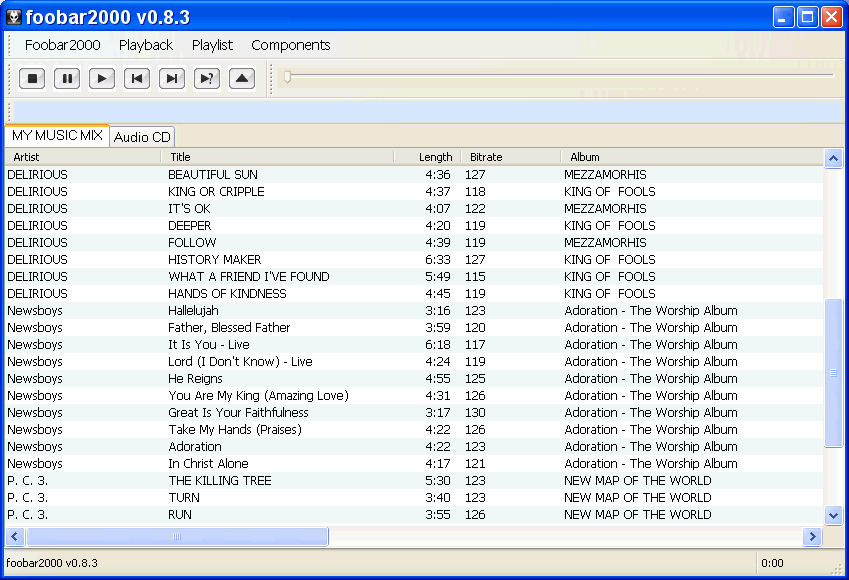This screenshot has height=580, width=849.
Task: Switch to the MY MUSIC MIX tab
Action: pyautogui.click(x=57, y=135)
